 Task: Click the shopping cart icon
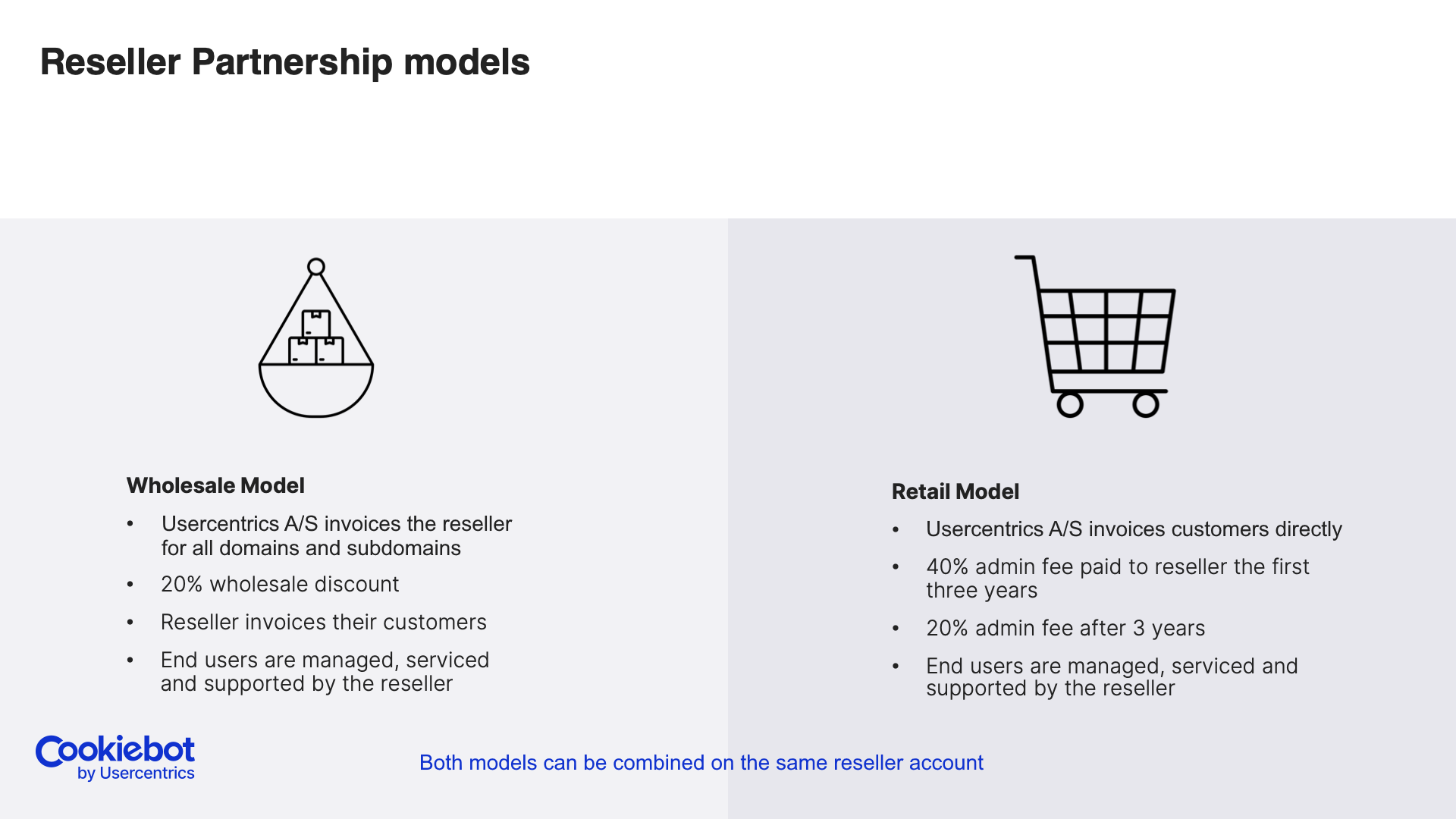(x=1095, y=336)
